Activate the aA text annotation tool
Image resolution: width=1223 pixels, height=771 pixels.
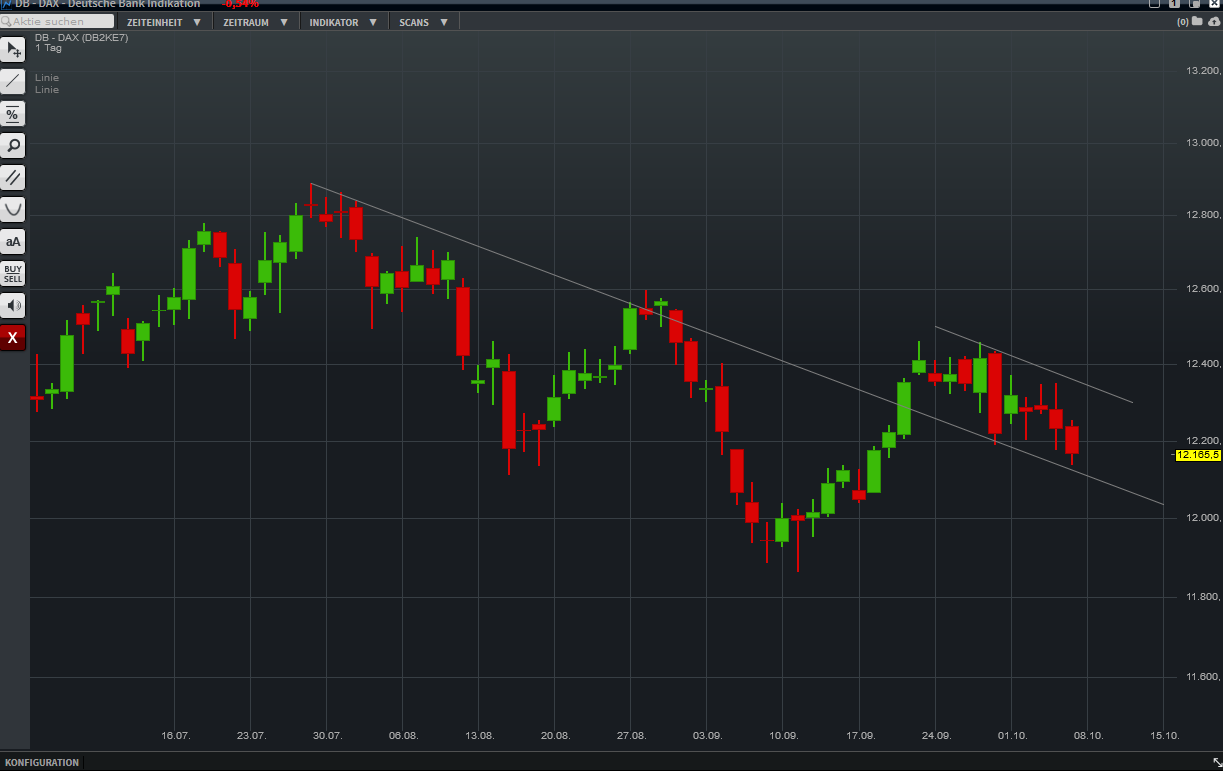13,241
